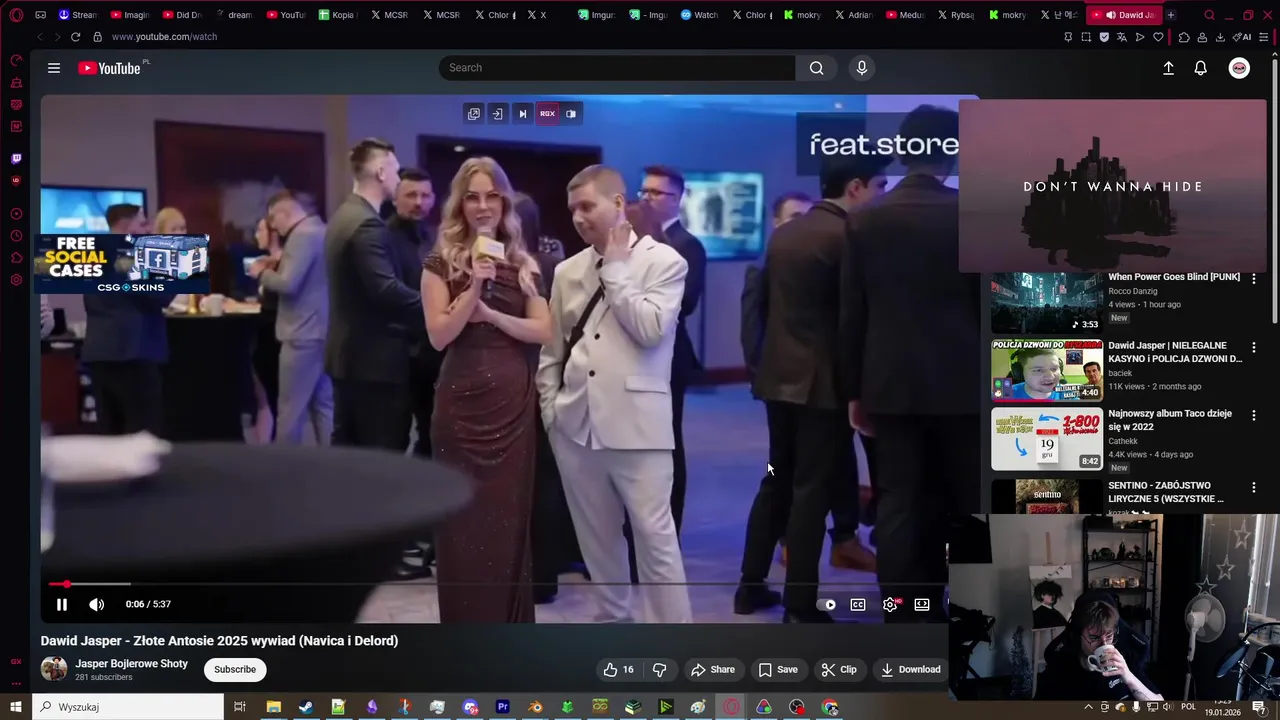
Task: Open Twitch in Opera sidebar
Action: pos(16,158)
